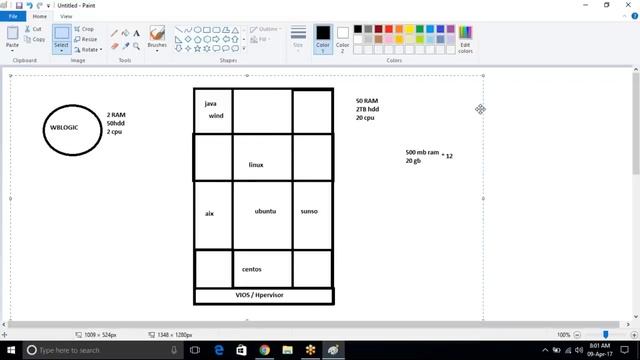Click the Windows Start button
Image resolution: width=640 pixels, height=360 pixels.
click(x=11, y=350)
